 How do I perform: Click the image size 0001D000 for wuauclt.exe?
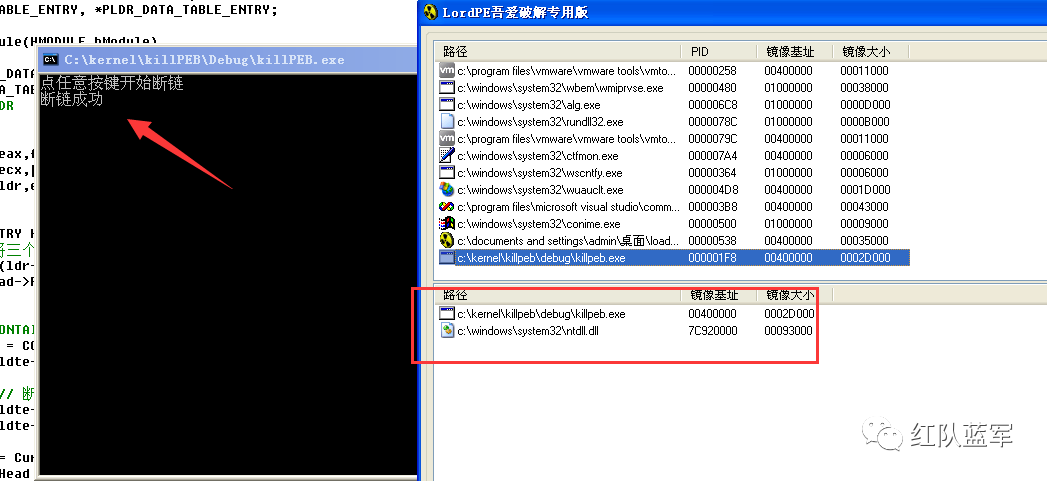click(865, 190)
